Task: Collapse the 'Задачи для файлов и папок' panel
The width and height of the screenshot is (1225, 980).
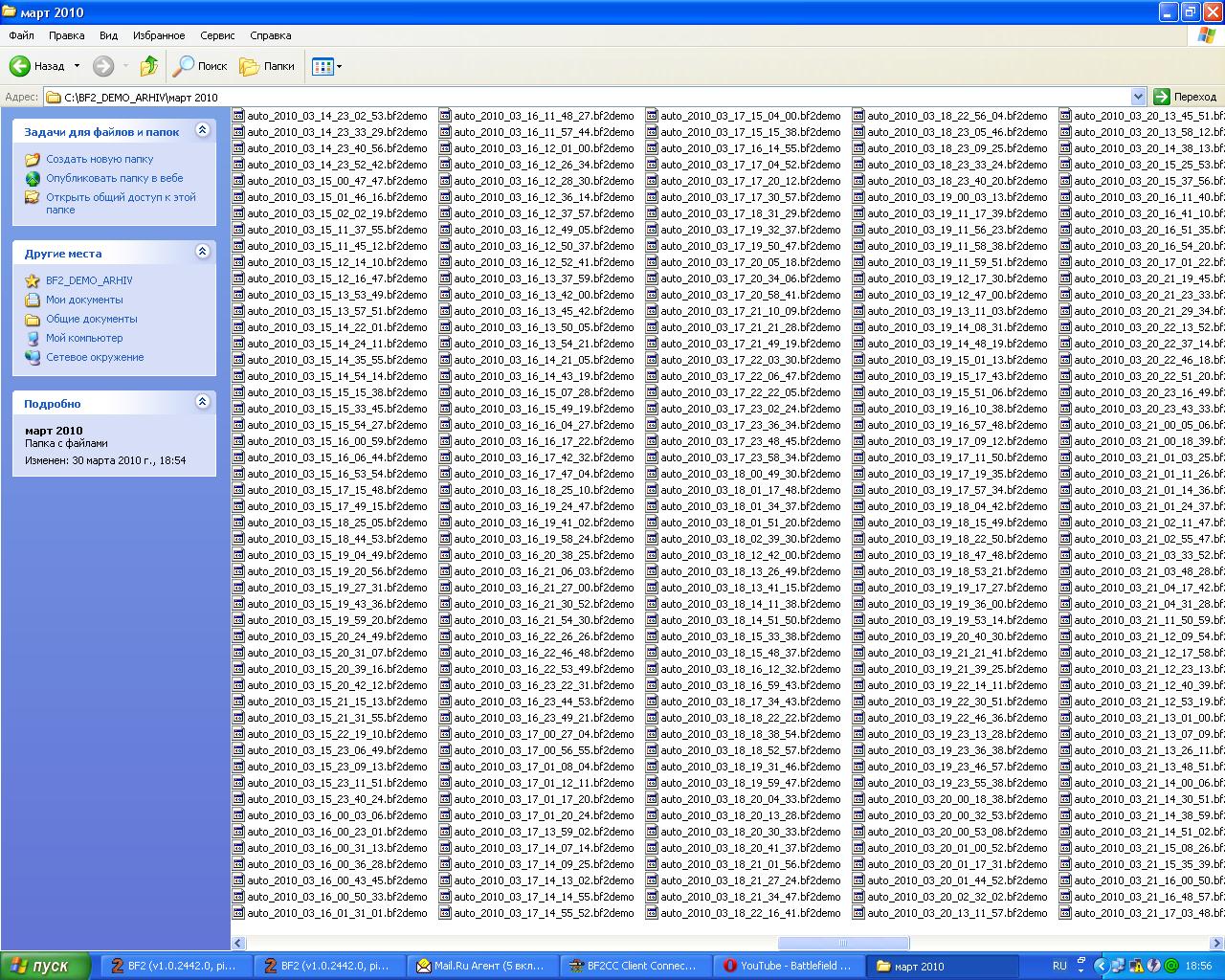Action: coord(202,130)
